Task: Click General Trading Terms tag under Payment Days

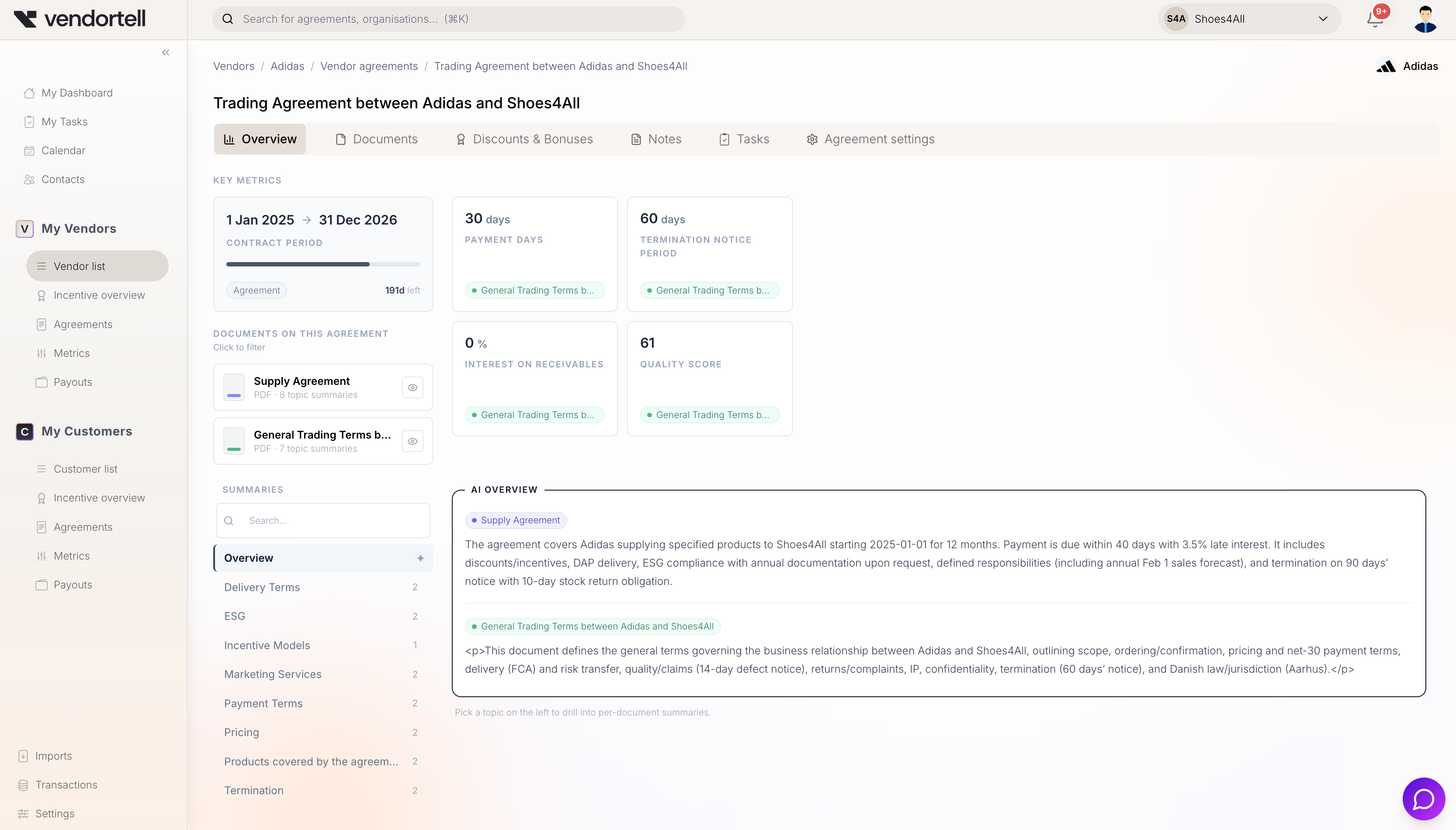Action: 535,290
